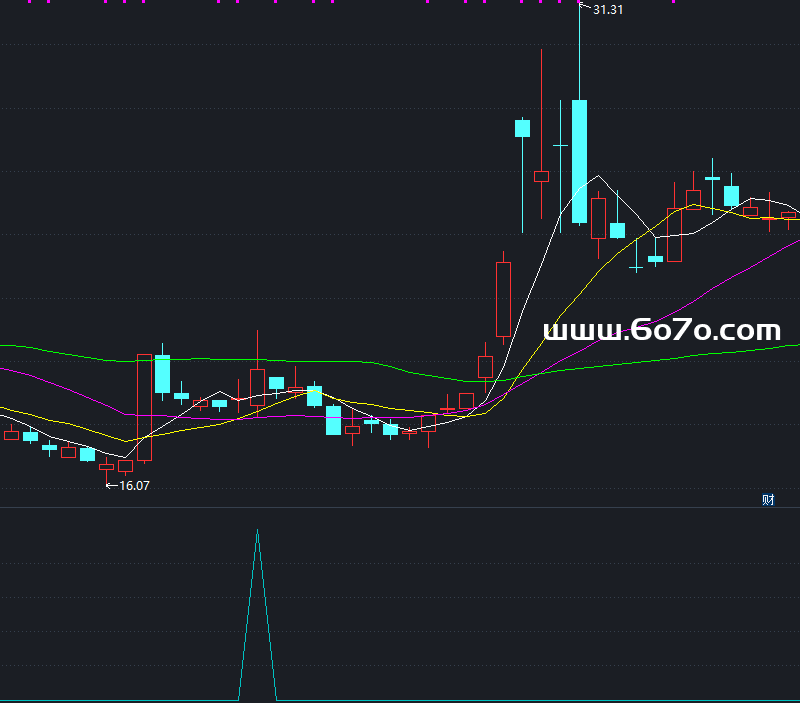
Task: Select the 16.07 lowest price label
Action: tap(134, 486)
